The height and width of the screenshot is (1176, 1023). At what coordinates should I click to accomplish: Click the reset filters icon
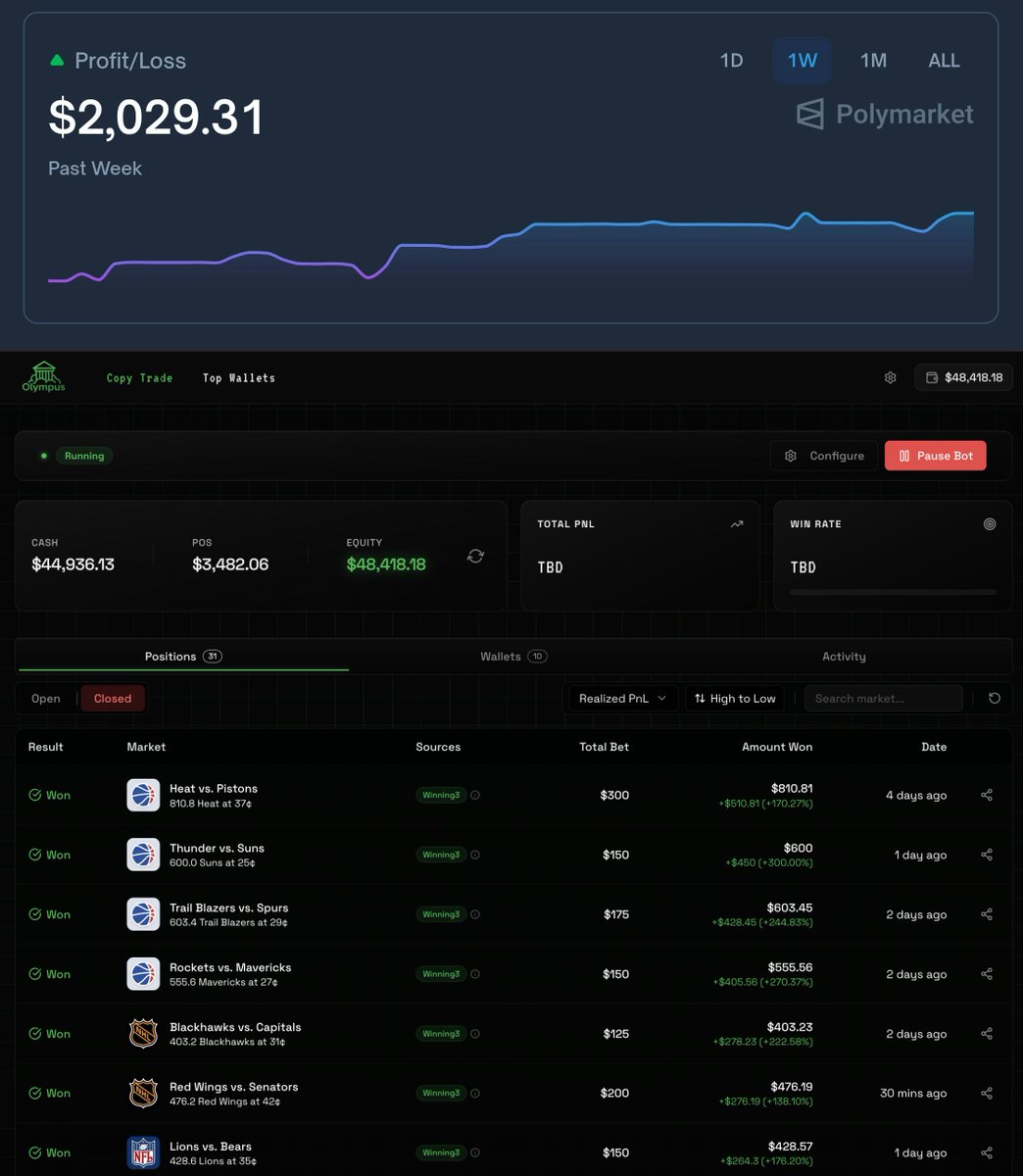click(x=995, y=699)
